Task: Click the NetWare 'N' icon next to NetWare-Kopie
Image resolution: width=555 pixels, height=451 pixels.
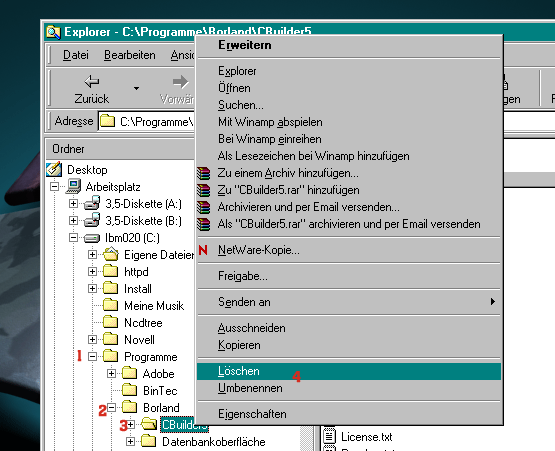Action: tap(203, 250)
